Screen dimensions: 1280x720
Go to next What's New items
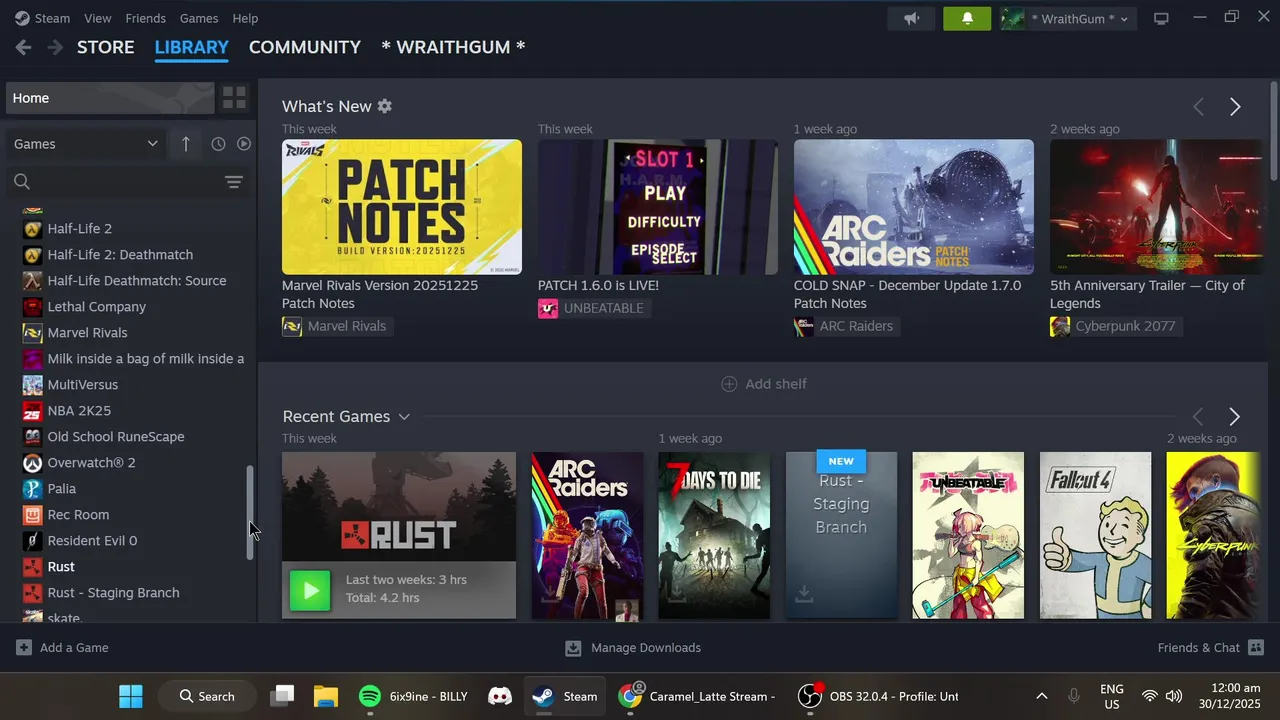tap(1235, 107)
